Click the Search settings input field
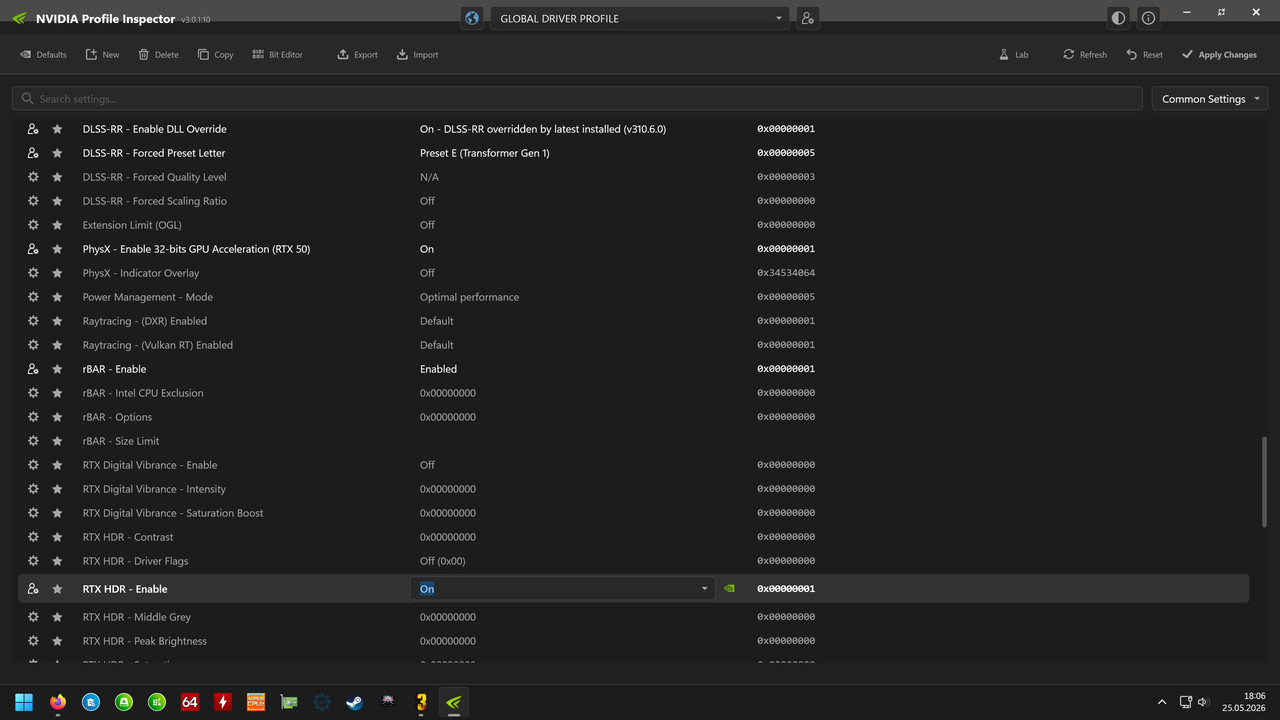The image size is (1280, 720). [x=577, y=99]
